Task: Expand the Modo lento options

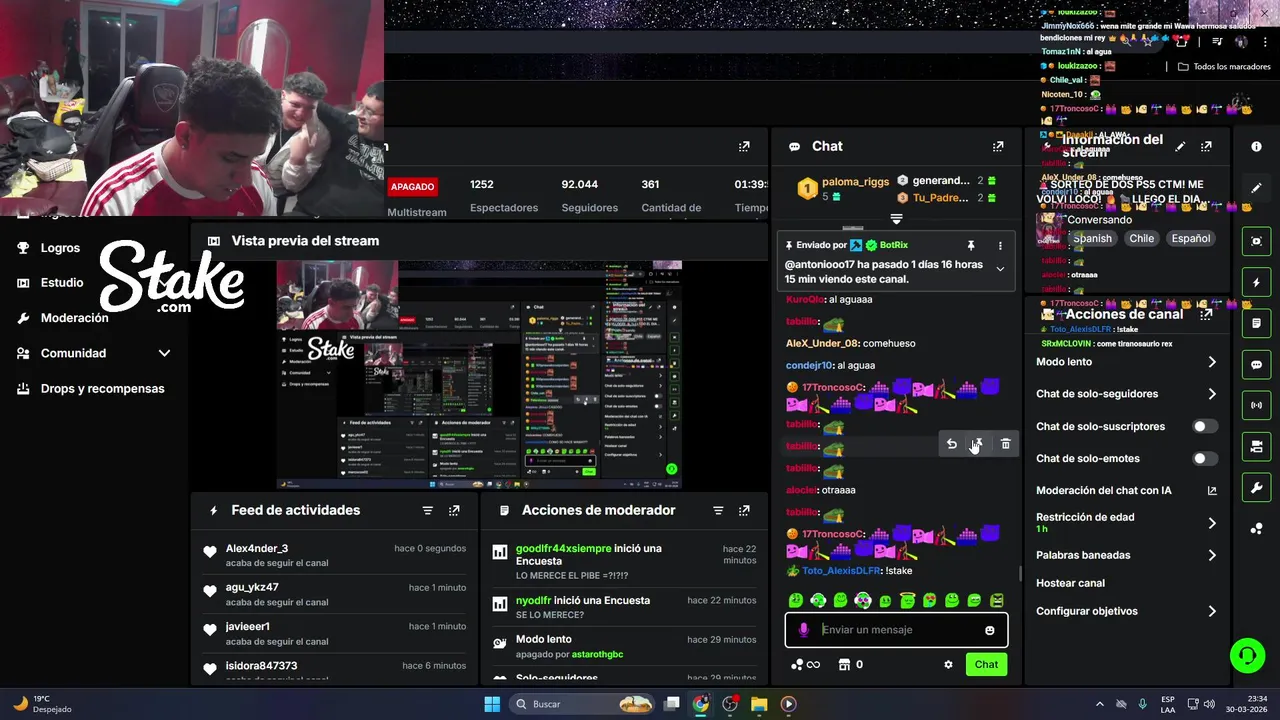Action: [x=1212, y=362]
